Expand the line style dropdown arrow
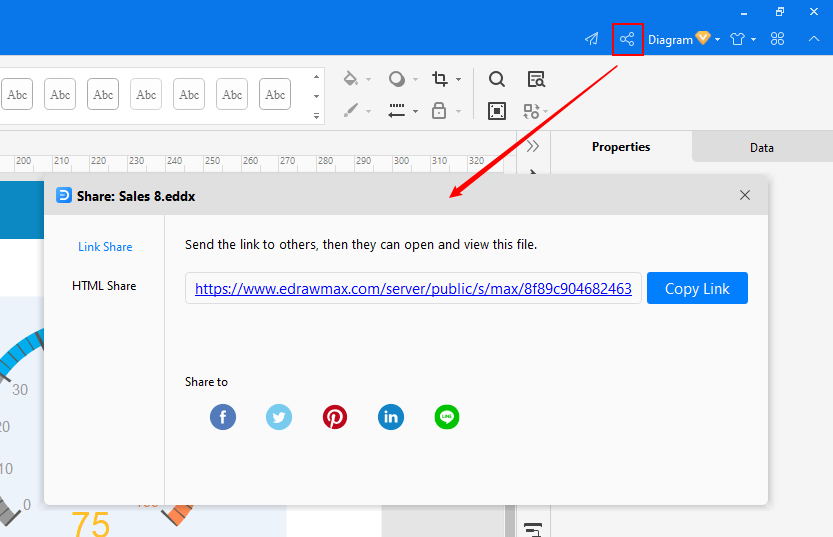This screenshot has height=537, width=833. 415,112
